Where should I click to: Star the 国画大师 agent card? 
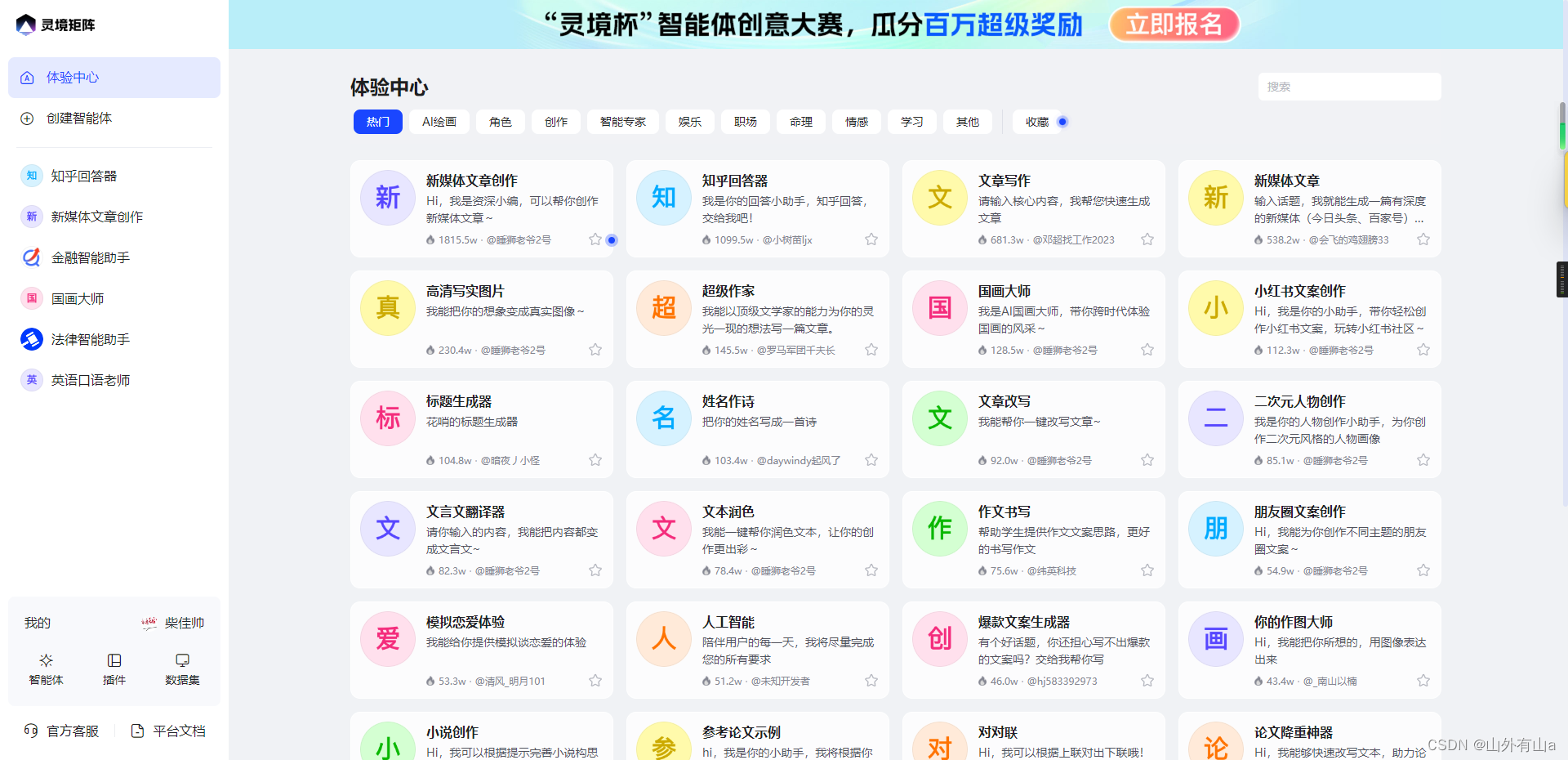coord(1147,349)
